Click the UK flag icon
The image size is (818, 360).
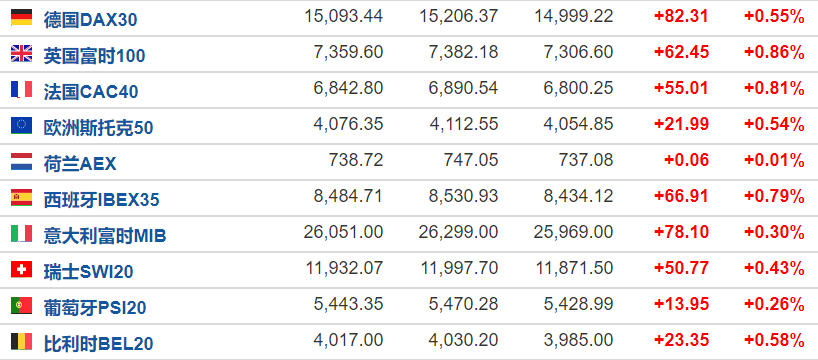(21, 53)
